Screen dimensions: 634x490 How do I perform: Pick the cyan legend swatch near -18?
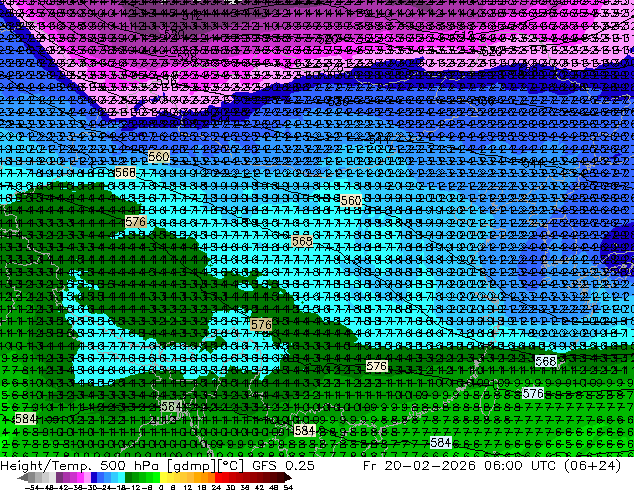click(121, 478)
